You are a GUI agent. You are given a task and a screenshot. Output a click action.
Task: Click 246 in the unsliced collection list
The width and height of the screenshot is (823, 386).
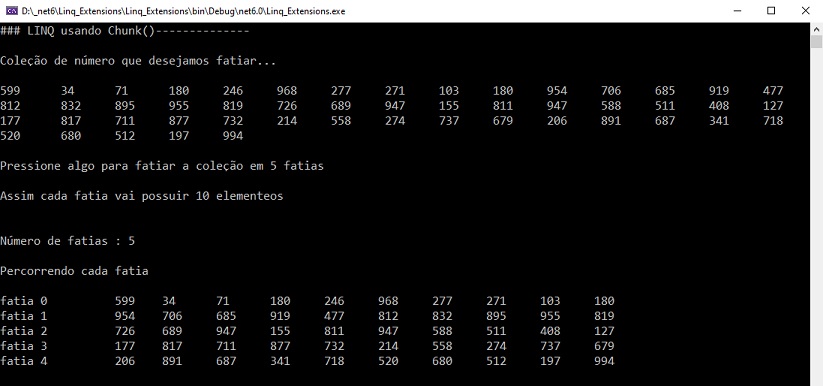click(233, 91)
